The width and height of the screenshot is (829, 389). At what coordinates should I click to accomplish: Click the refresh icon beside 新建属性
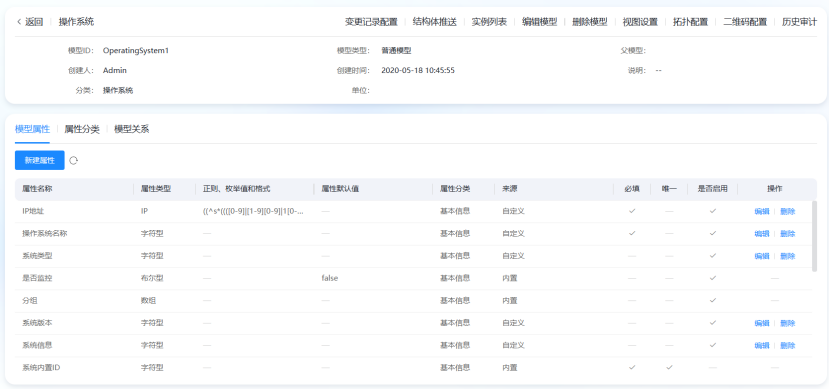[x=73, y=160]
